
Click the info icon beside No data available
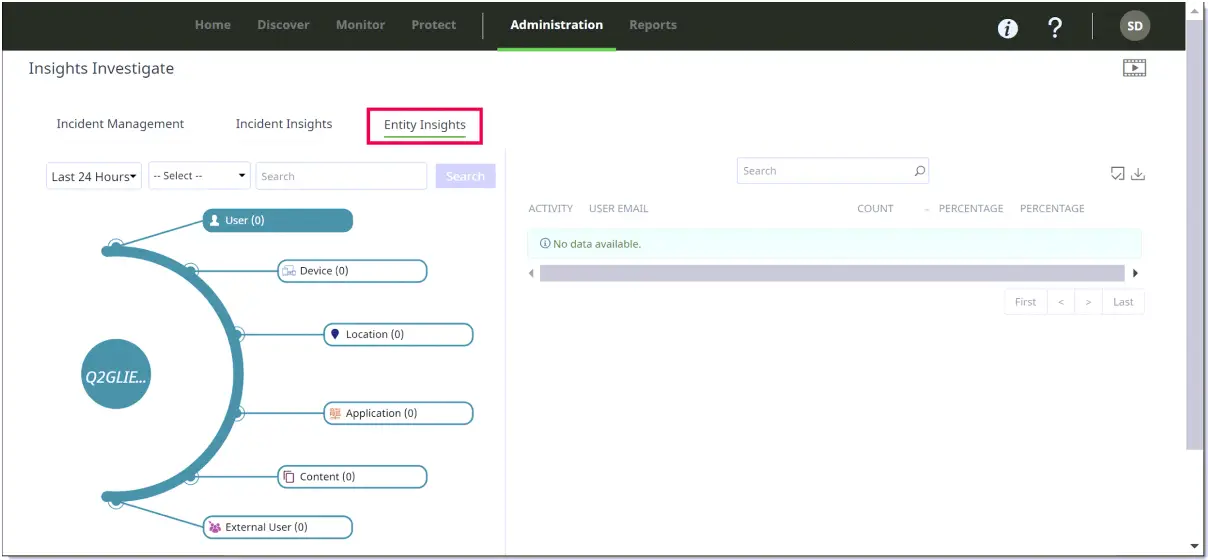(545, 244)
